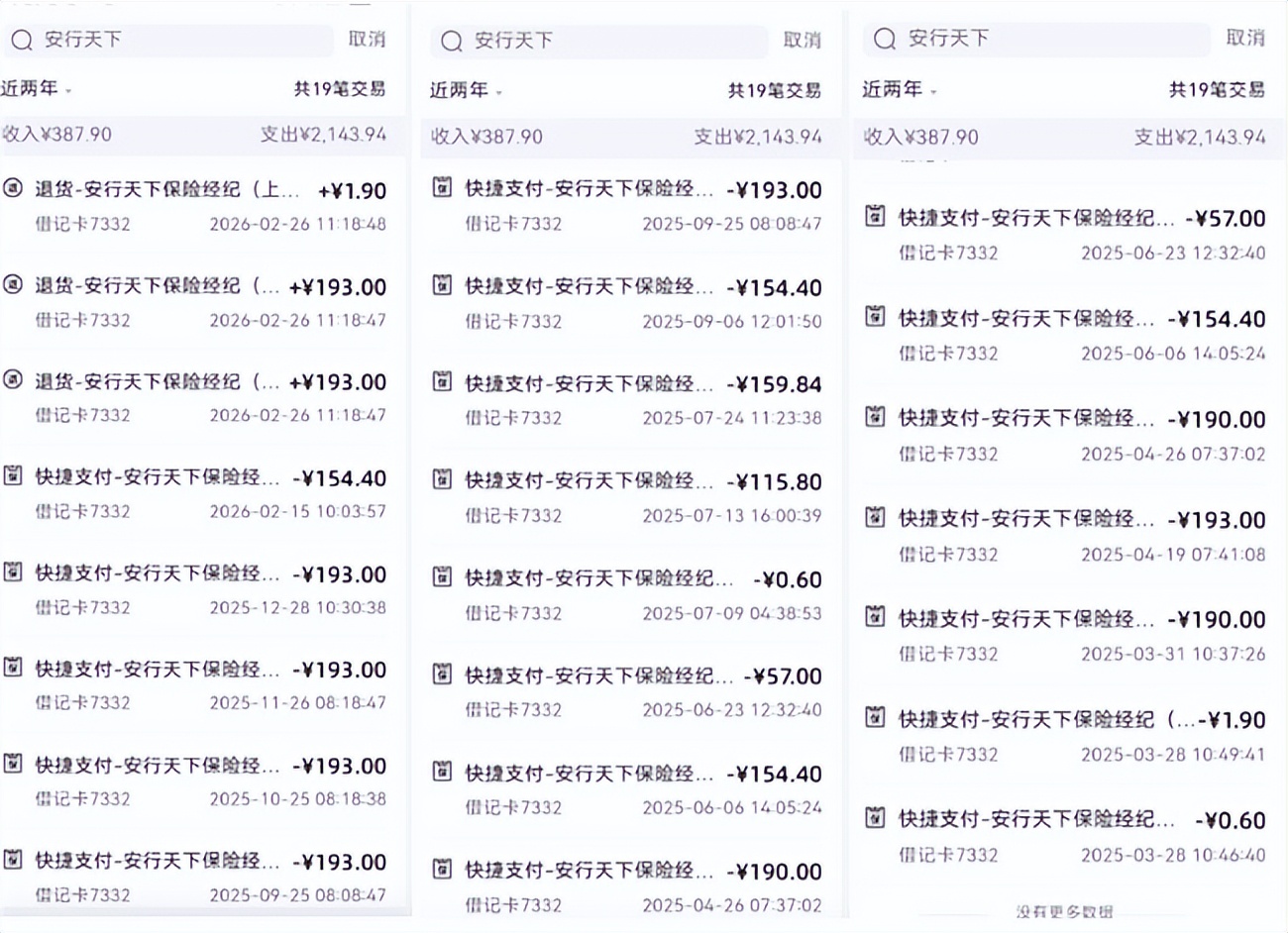Click the payment icon beside the -¥1.90 transaction
This screenshot has height=933, width=1288.
tap(875, 717)
